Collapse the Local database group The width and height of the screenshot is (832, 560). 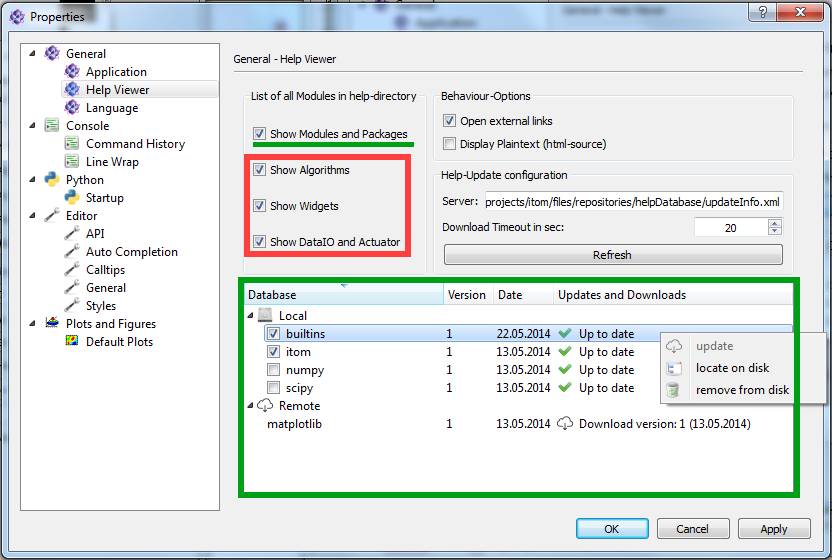point(250,316)
